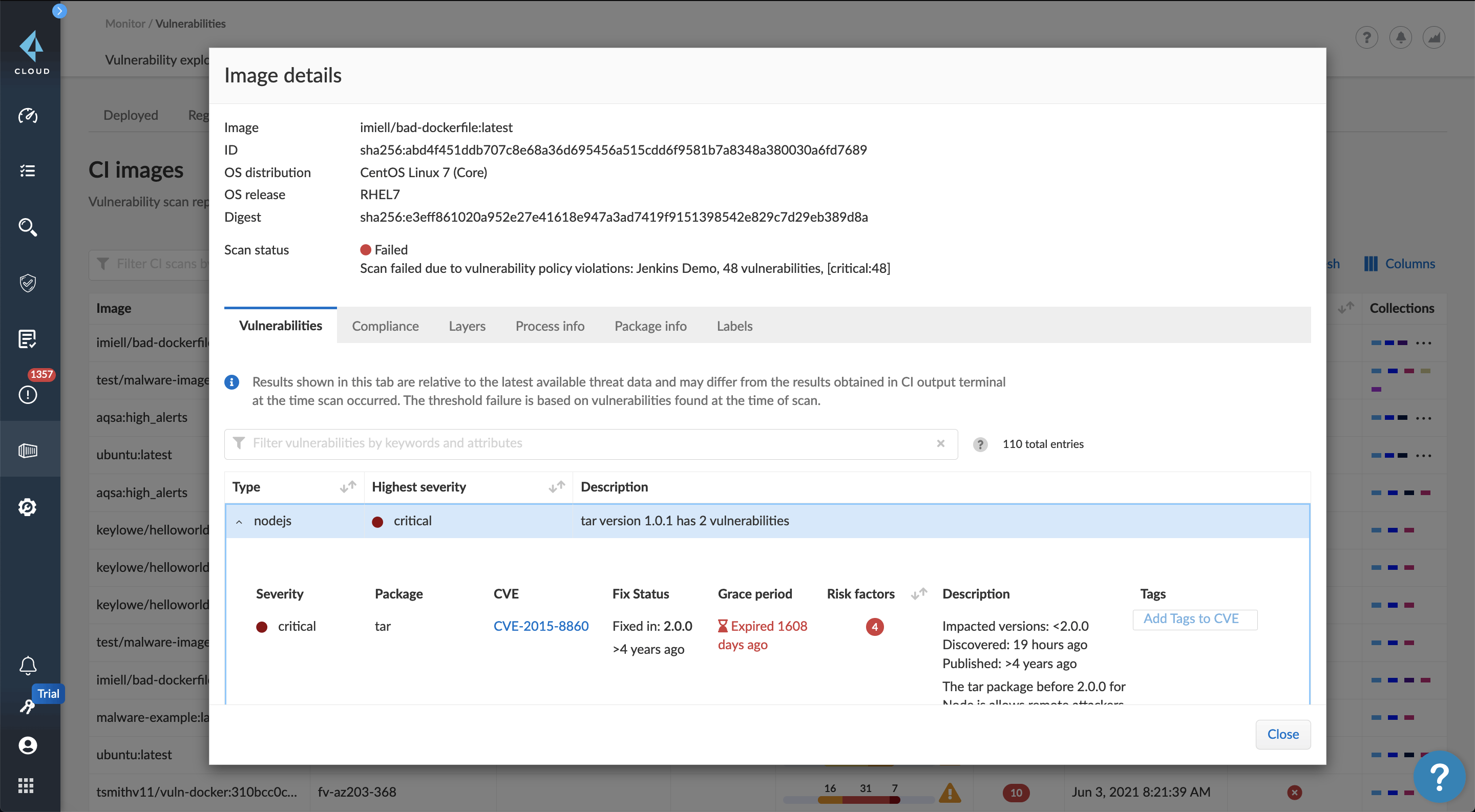Viewport: 1475px width, 812px height.
Task: Open the Dashboard speedometer icon in sidebar
Action: pos(27,116)
